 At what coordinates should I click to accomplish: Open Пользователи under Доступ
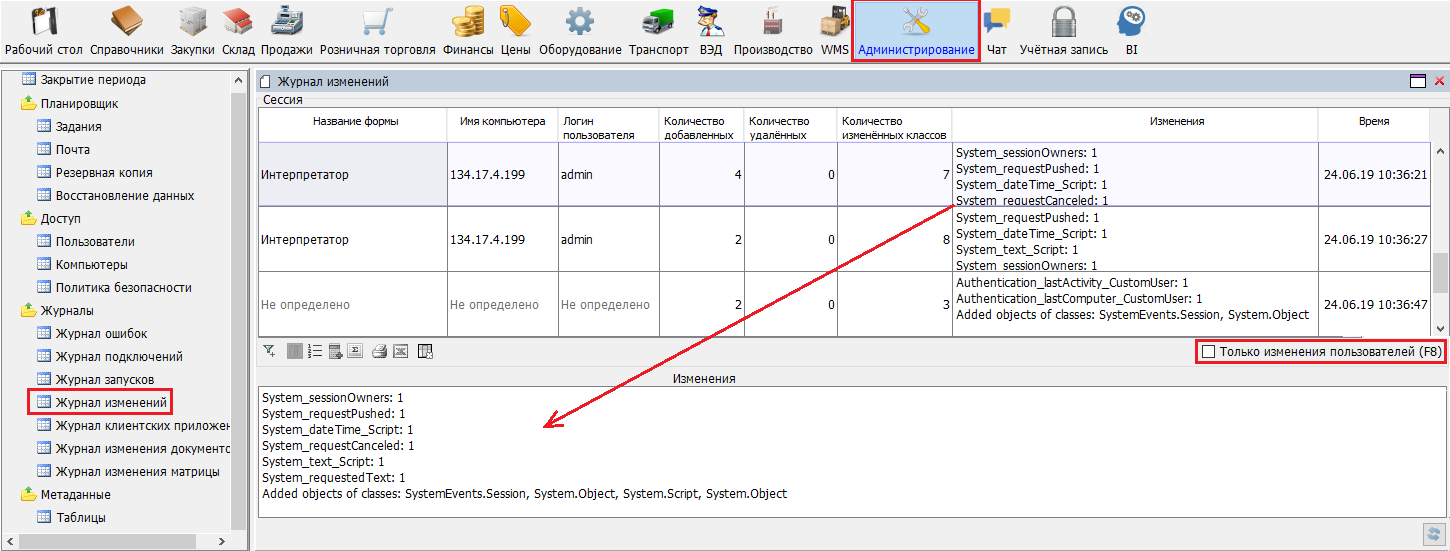click(x=95, y=241)
